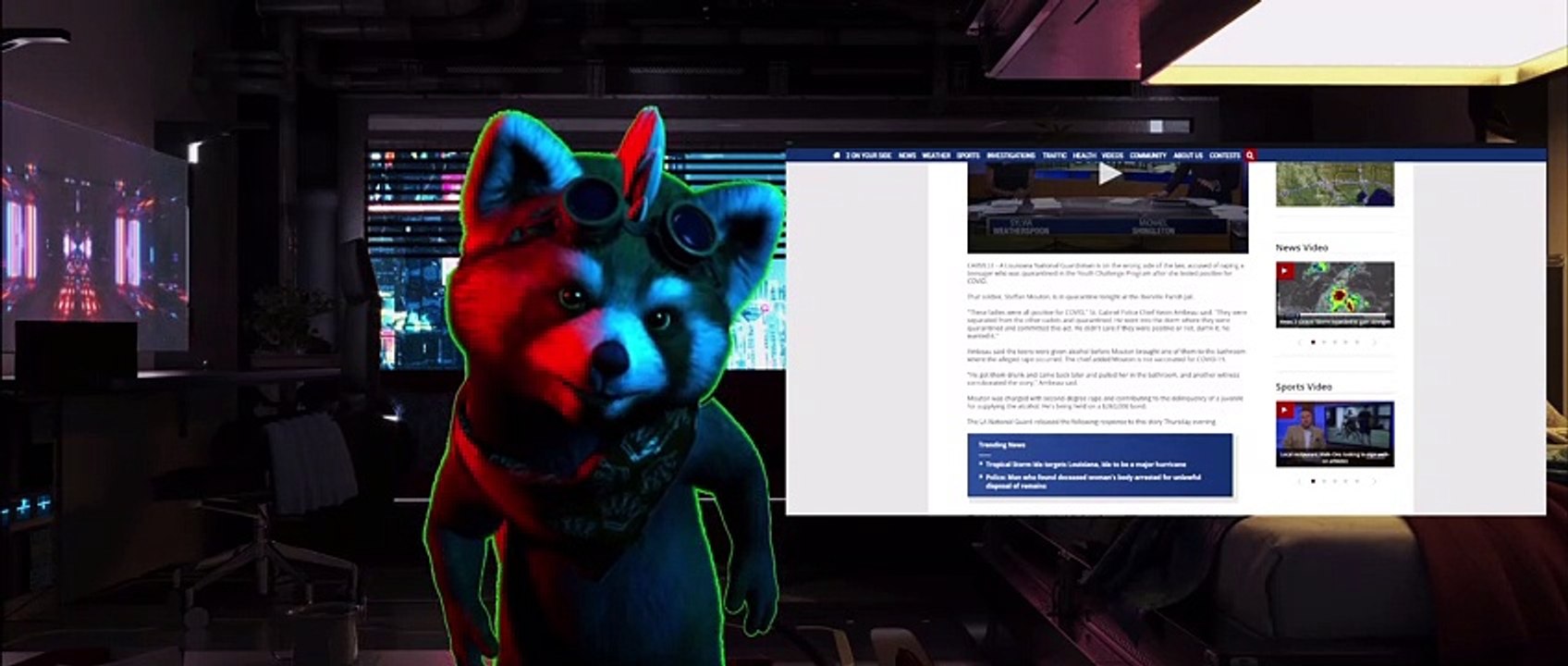Open the Traffic nav item
Screen dimensions: 1568x666
(x=1054, y=155)
